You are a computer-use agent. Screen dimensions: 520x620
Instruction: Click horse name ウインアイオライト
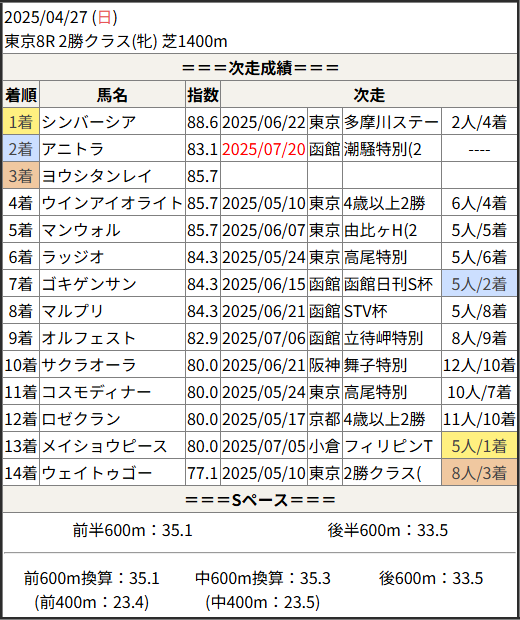tap(112, 203)
